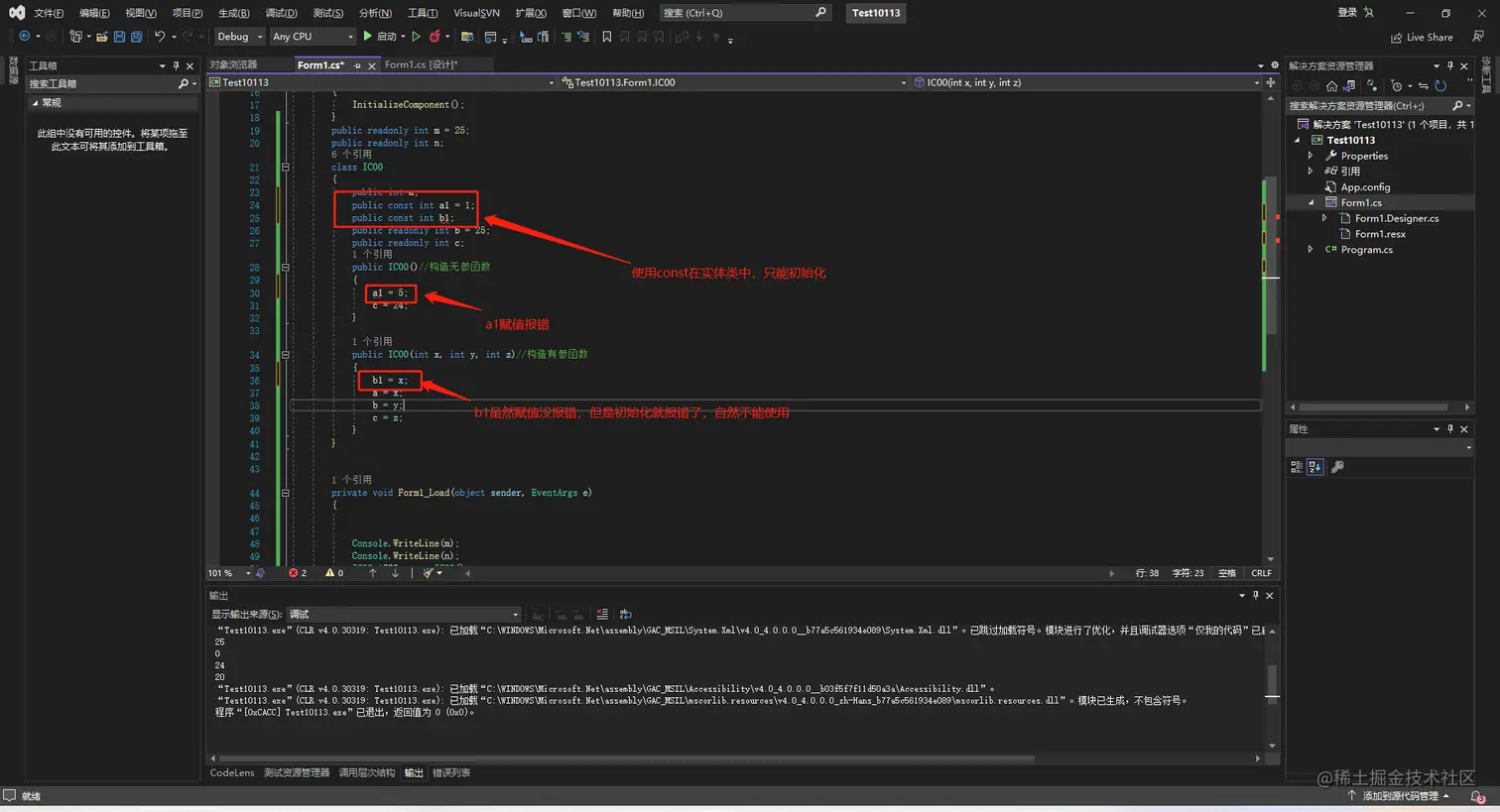The height and width of the screenshot is (812, 1500).
Task: Click the Solution Explorer search field
Action: coord(1379,106)
